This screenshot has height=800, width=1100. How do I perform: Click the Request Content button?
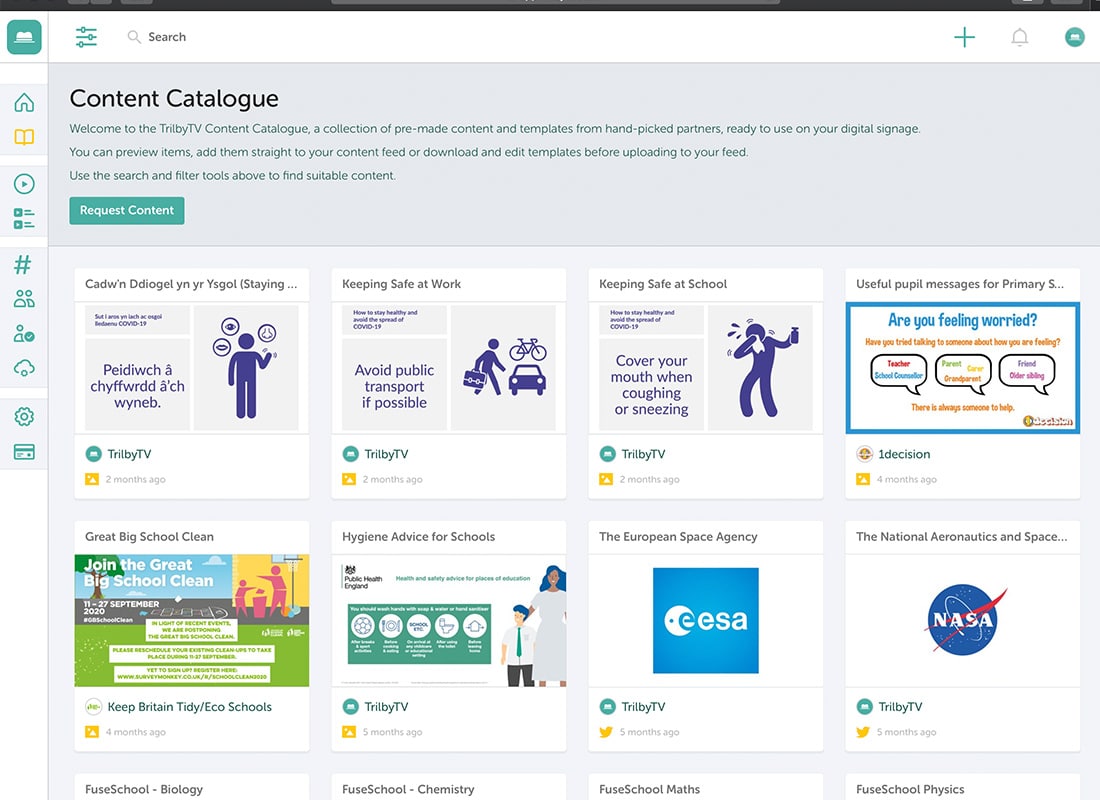[x=127, y=211]
